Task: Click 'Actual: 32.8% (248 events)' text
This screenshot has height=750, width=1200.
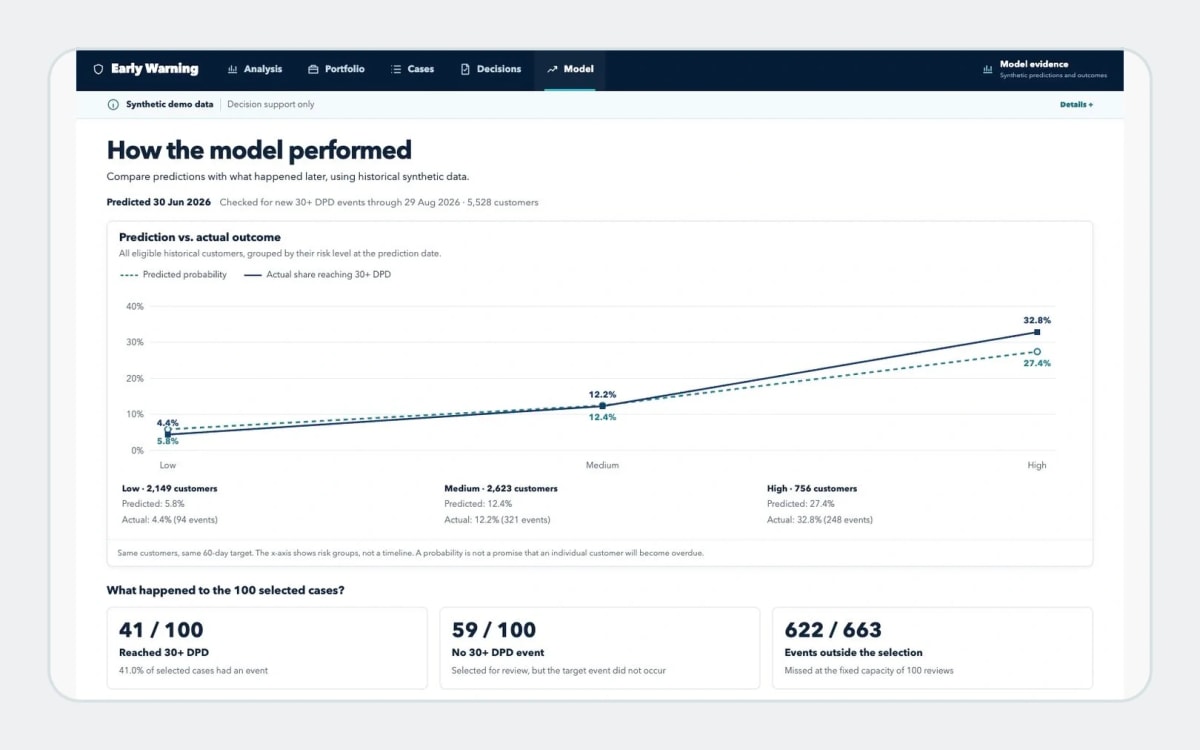Action: coord(820,520)
